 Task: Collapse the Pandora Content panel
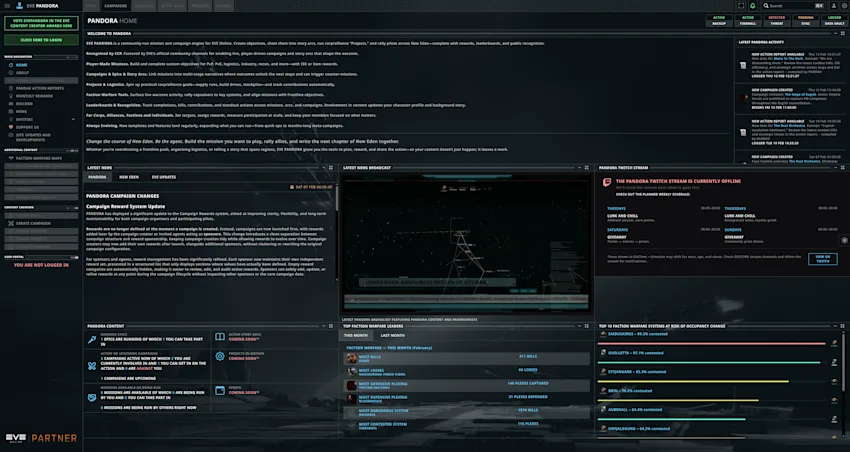click(x=324, y=326)
